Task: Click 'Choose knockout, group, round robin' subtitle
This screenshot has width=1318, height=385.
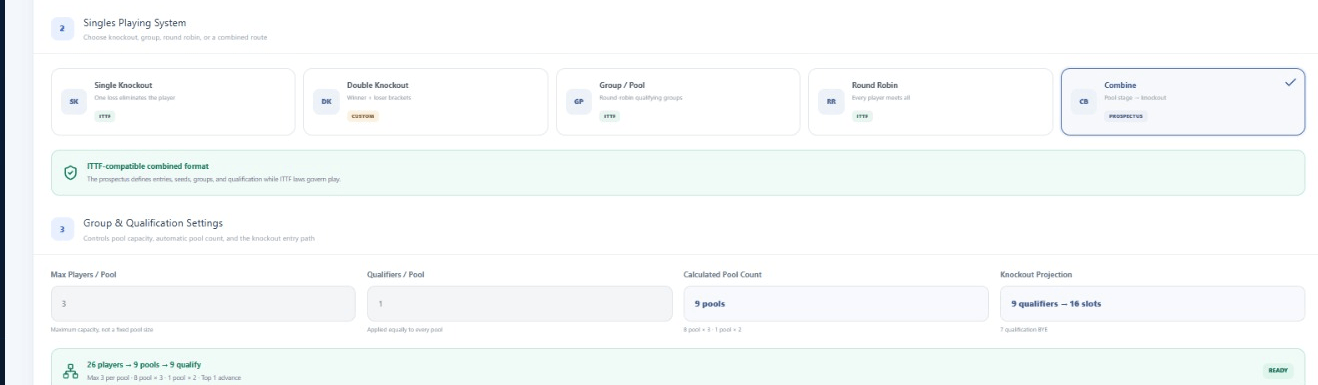Action: [x=175, y=37]
